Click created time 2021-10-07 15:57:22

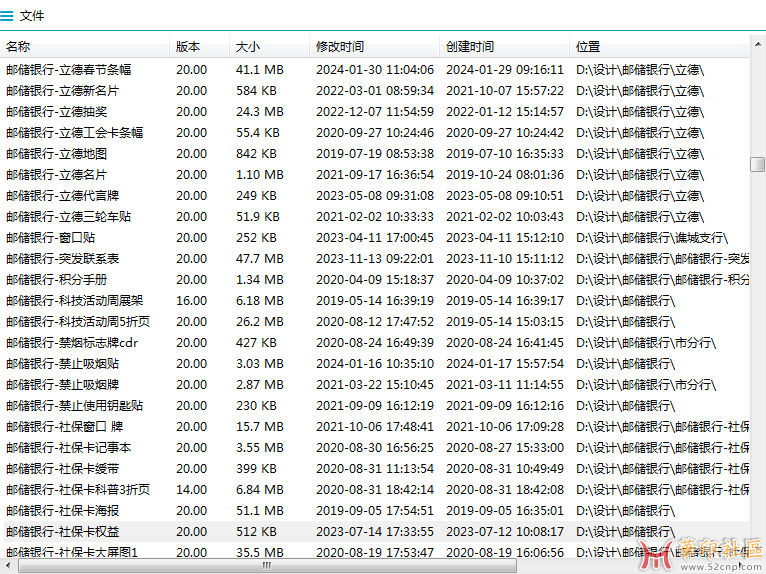click(505, 91)
